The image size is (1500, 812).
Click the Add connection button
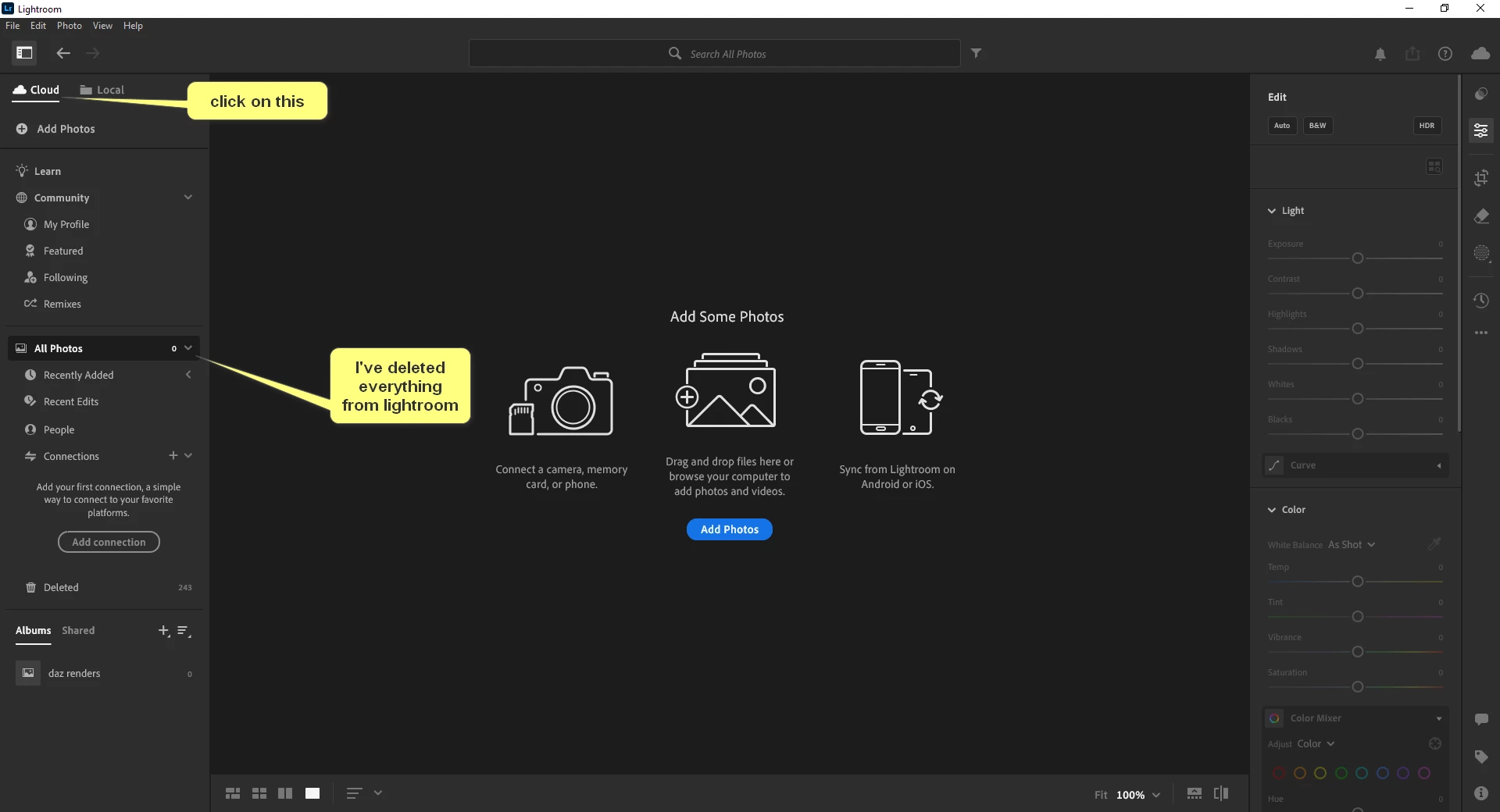click(x=109, y=542)
